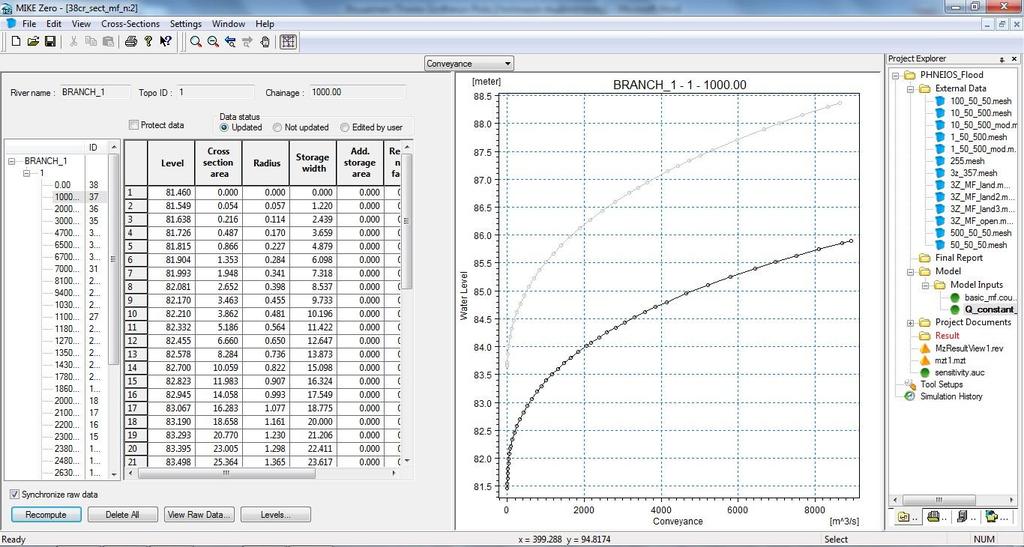This screenshot has width=1024, height=547.
Task: Select the Updated data status radio
Action: (x=225, y=127)
